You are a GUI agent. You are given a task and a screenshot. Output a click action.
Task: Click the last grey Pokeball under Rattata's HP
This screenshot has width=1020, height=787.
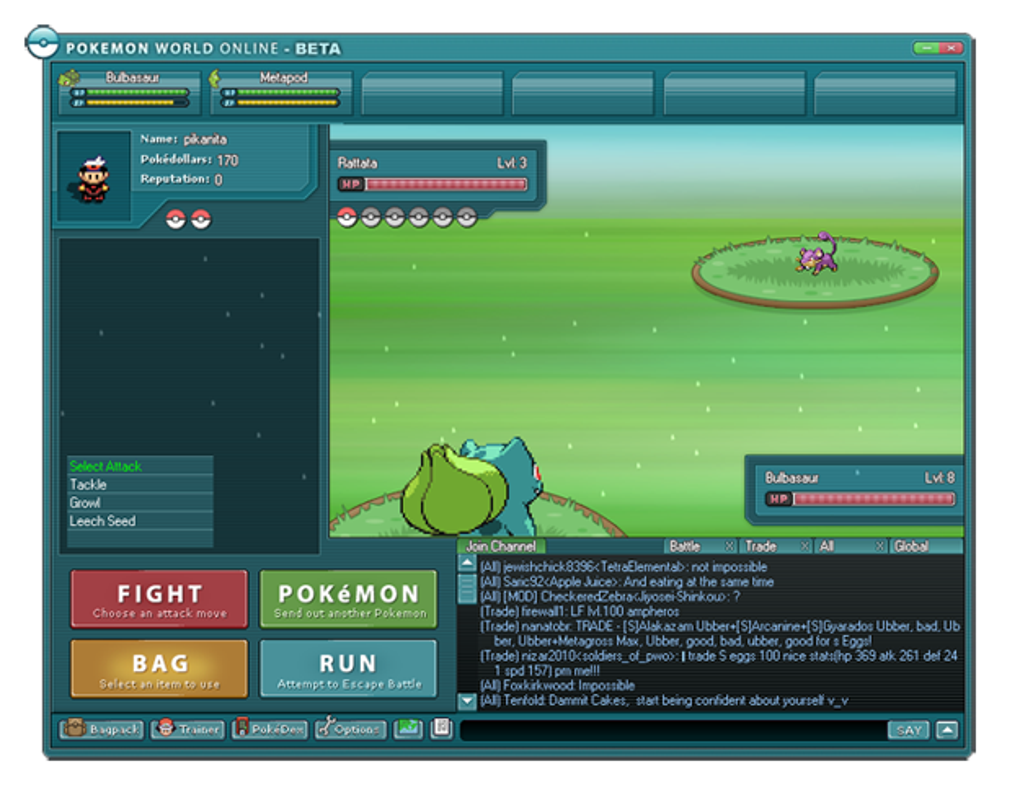click(x=466, y=217)
